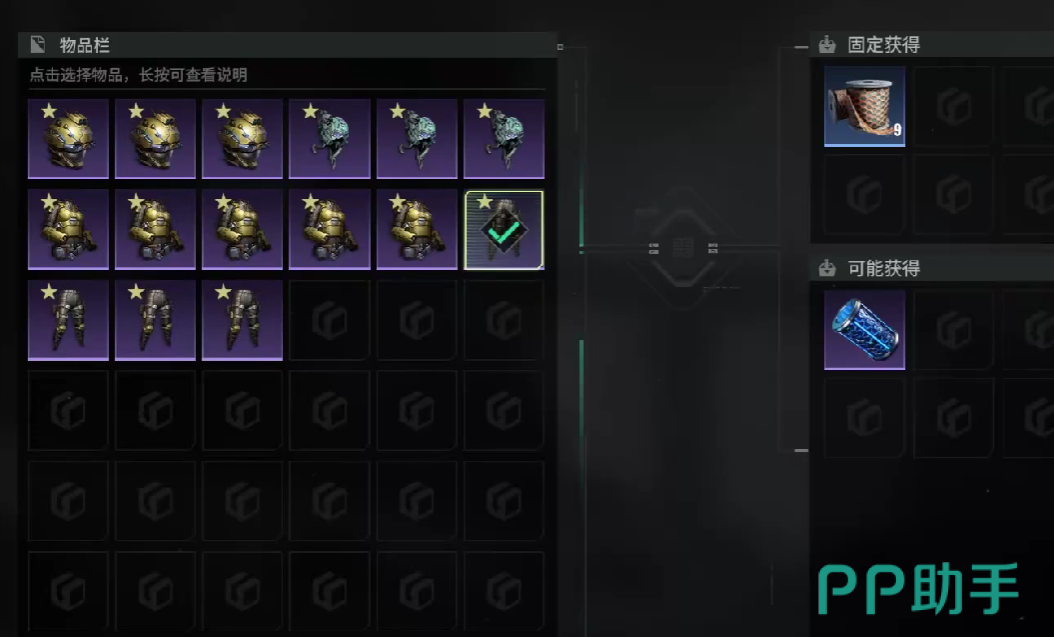Click the first empty slot beside leg armor
Image resolution: width=1054 pixels, height=637 pixels.
pos(329,321)
